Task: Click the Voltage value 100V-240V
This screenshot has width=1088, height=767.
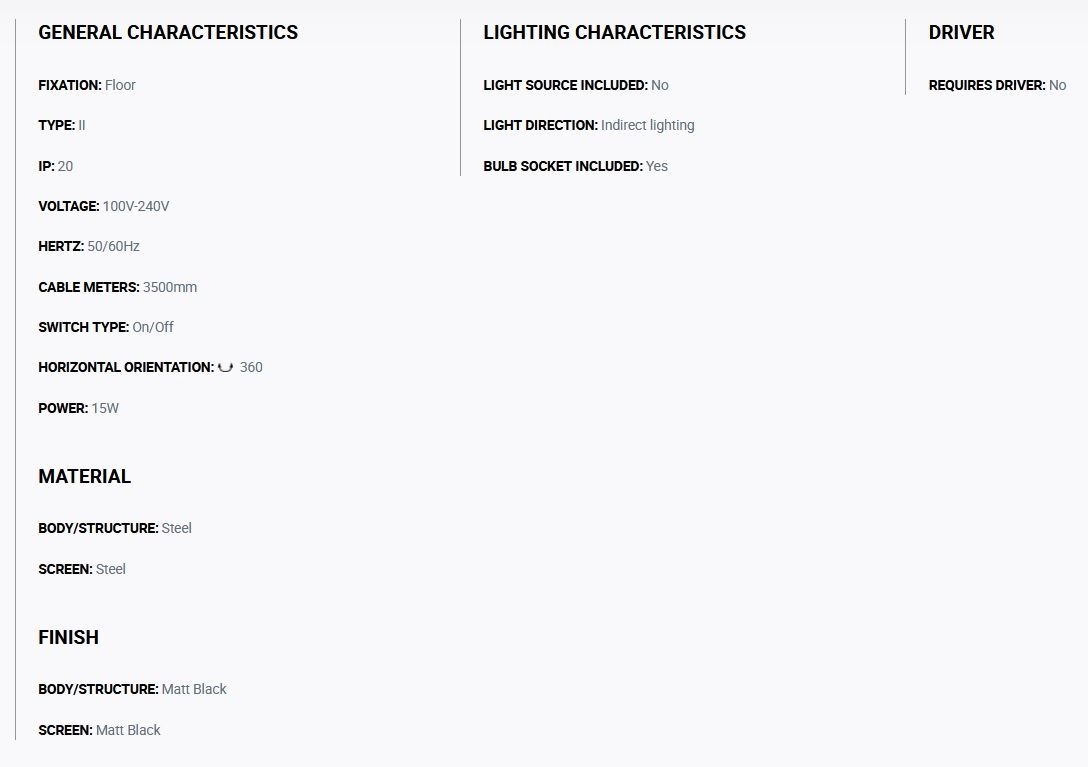Action: pyautogui.click(x=136, y=206)
